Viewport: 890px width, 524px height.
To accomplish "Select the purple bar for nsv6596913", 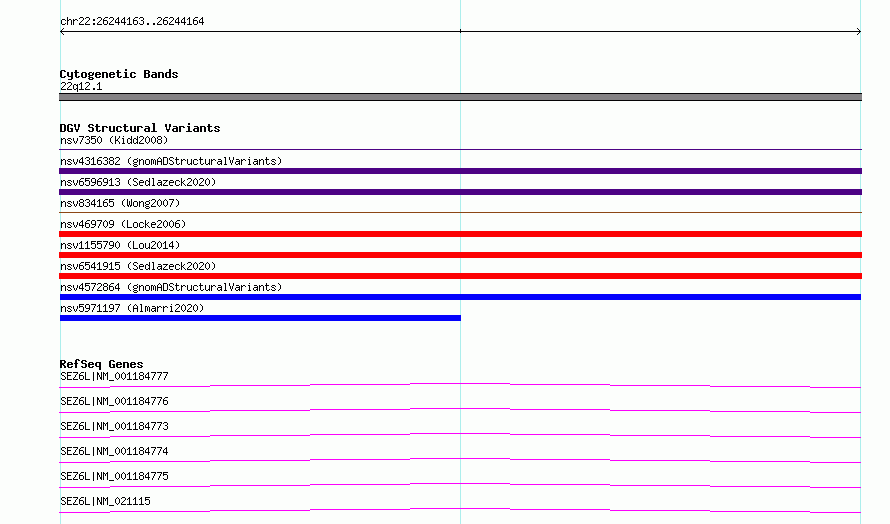I will tap(460, 192).
